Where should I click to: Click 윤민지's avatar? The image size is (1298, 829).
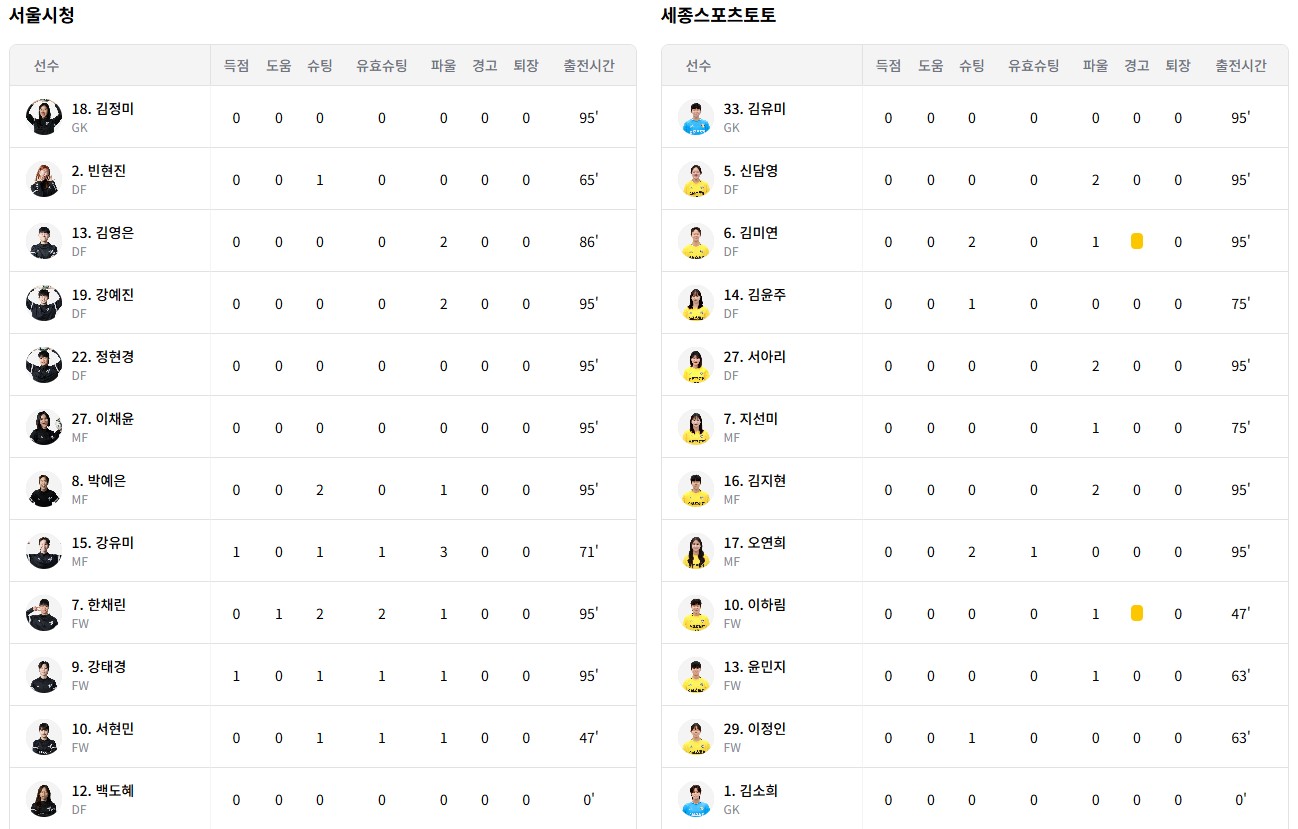696,675
